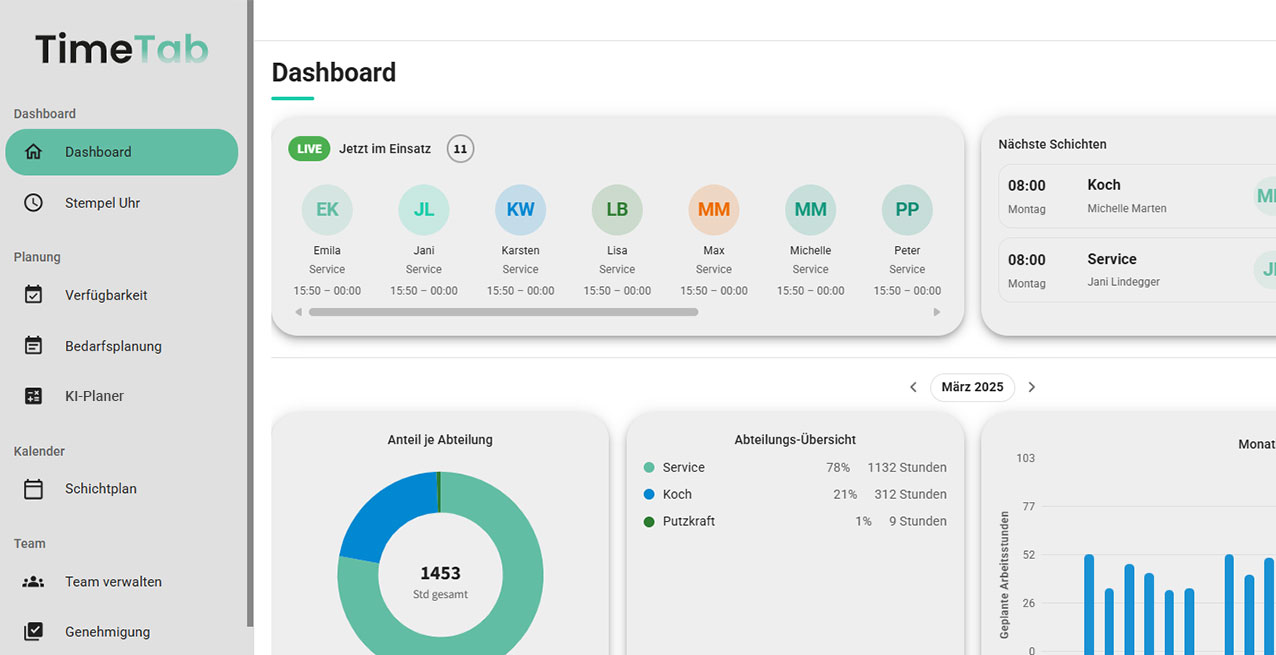This screenshot has width=1276, height=655.
Task: Open the Schichtplan menu item
Action: click(x=101, y=489)
